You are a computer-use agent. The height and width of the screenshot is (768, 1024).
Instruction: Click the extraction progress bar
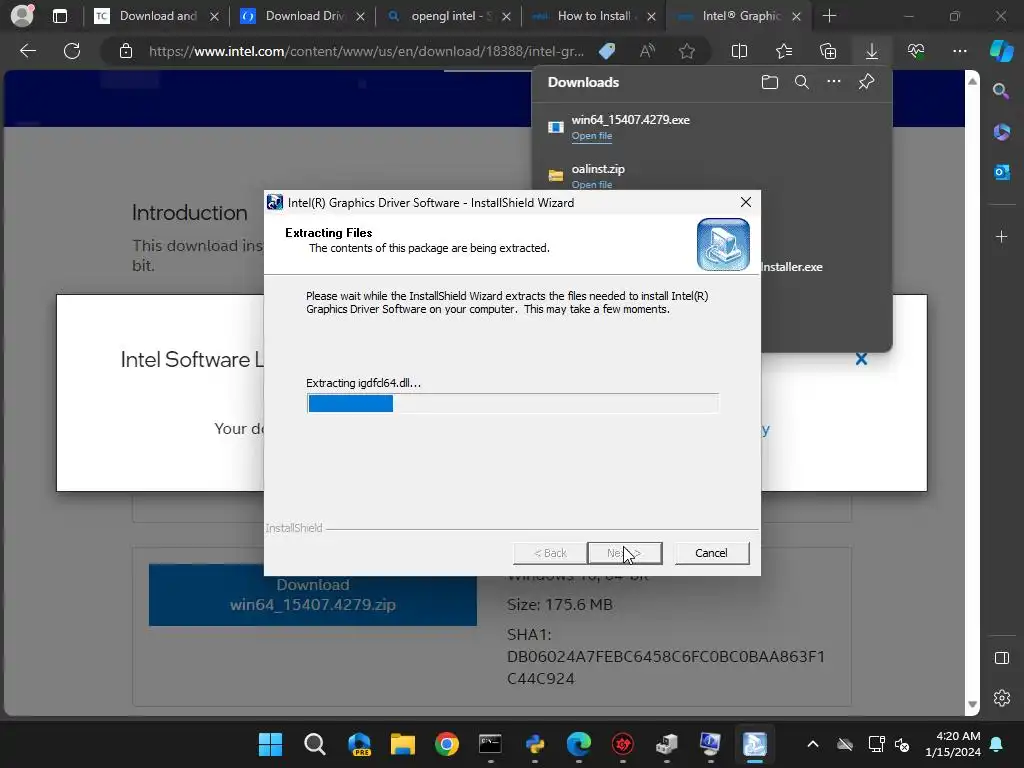(513, 404)
